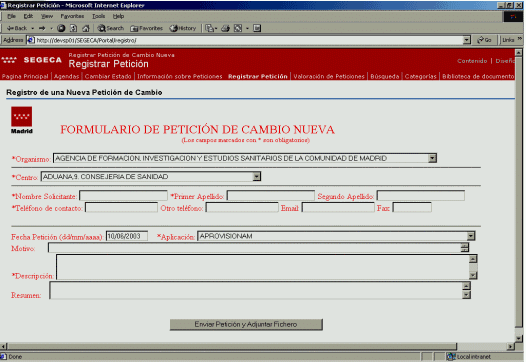Open Biblioteca de documentos link
Viewport: 526px width, 362px height.
(x=478, y=76)
